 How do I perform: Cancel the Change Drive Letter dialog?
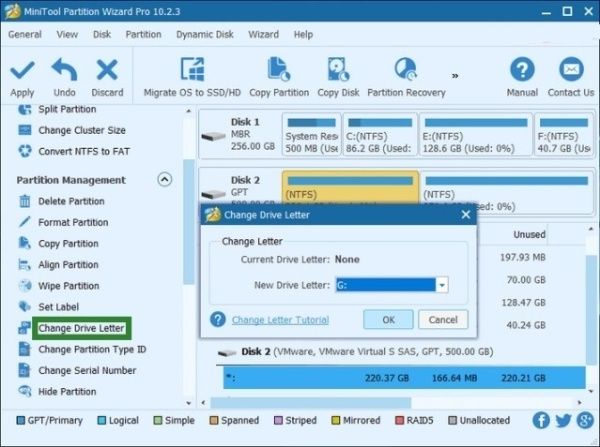pyautogui.click(x=442, y=320)
